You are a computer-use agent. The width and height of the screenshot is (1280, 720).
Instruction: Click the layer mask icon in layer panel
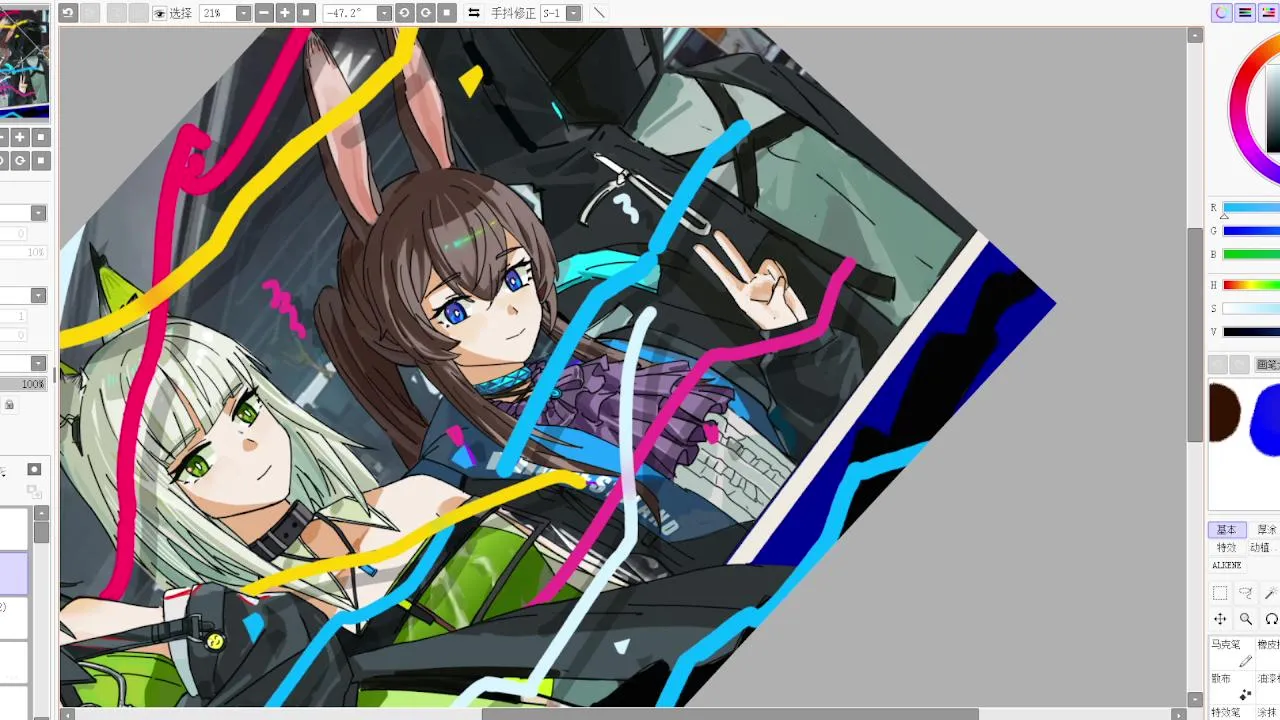[x=34, y=469]
